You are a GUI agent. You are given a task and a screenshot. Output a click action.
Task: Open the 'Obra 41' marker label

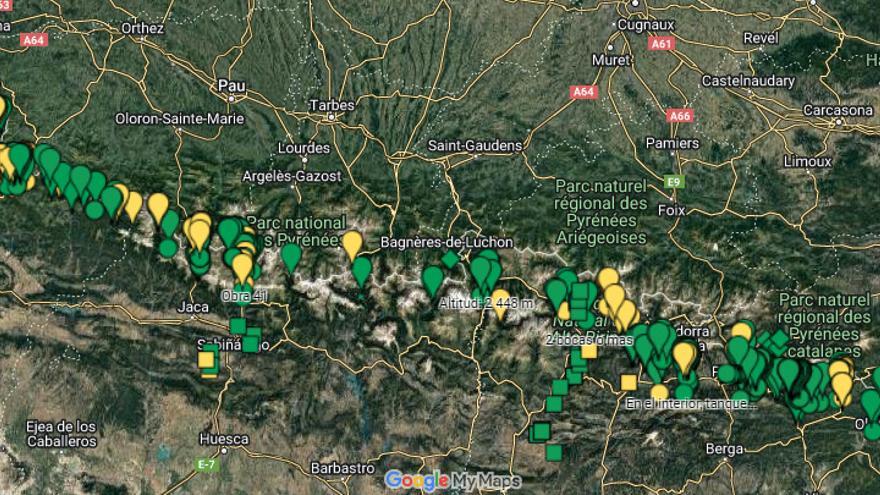point(244,296)
